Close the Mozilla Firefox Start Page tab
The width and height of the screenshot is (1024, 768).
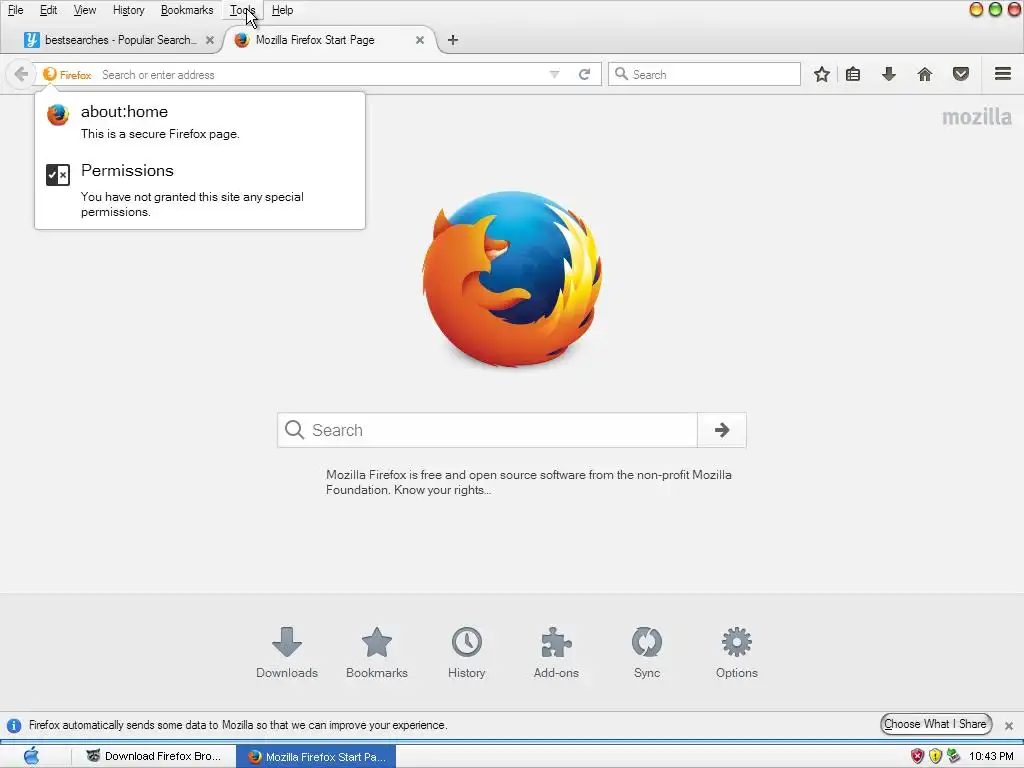click(x=420, y=40)
